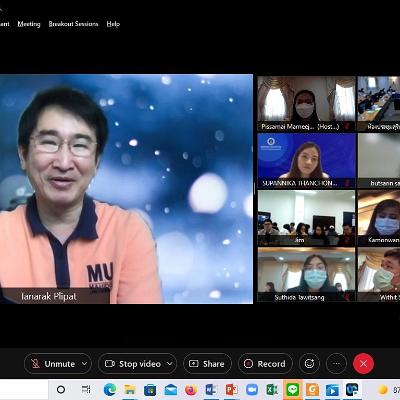Unmute the microphone
The image size is (400, 400).
pos(53,364)
